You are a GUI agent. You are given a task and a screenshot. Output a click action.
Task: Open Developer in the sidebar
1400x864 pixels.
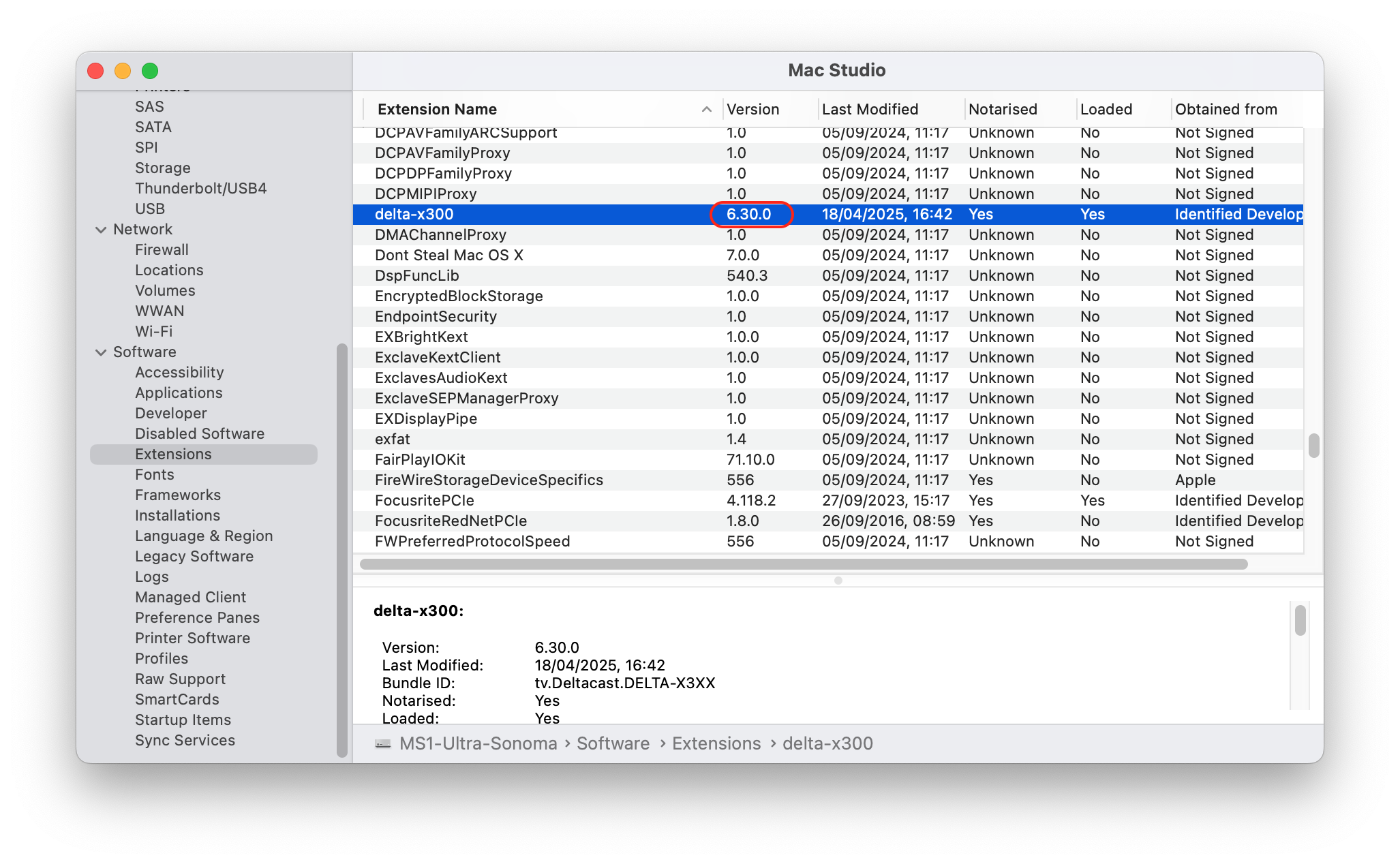[171, 414]
